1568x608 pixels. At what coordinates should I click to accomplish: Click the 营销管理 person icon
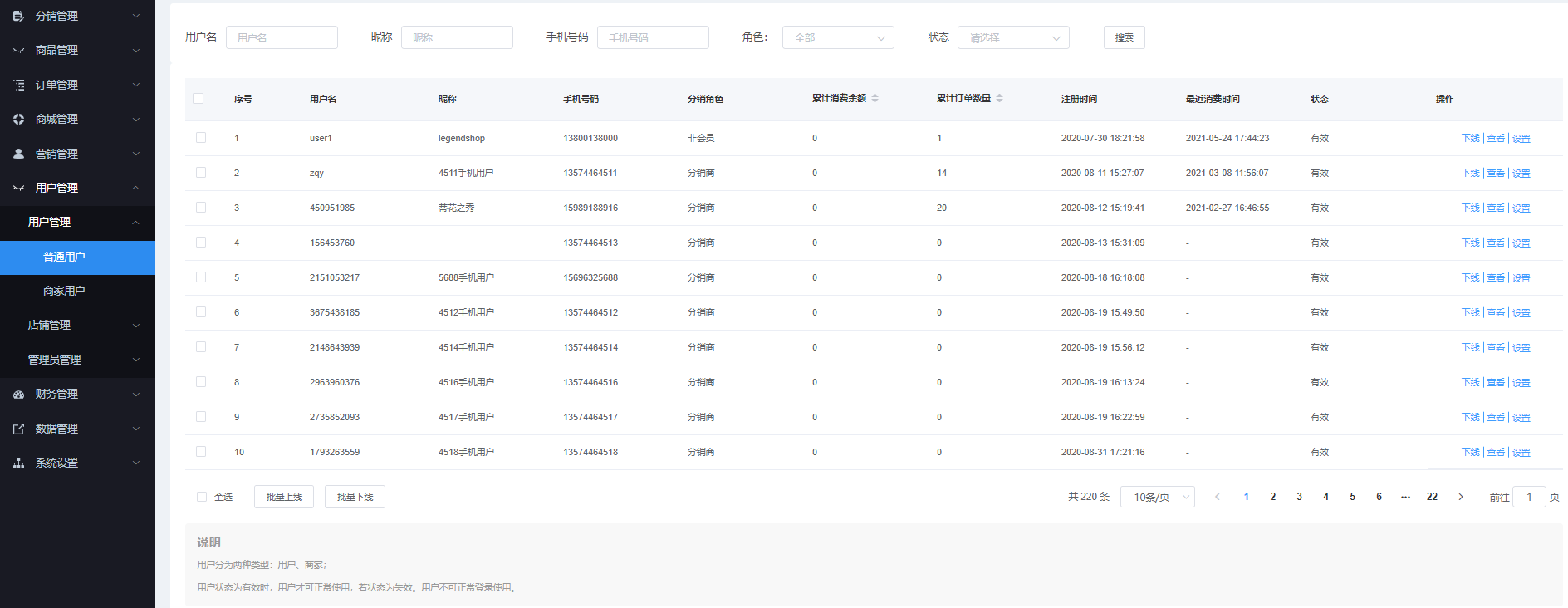point(18,154)
